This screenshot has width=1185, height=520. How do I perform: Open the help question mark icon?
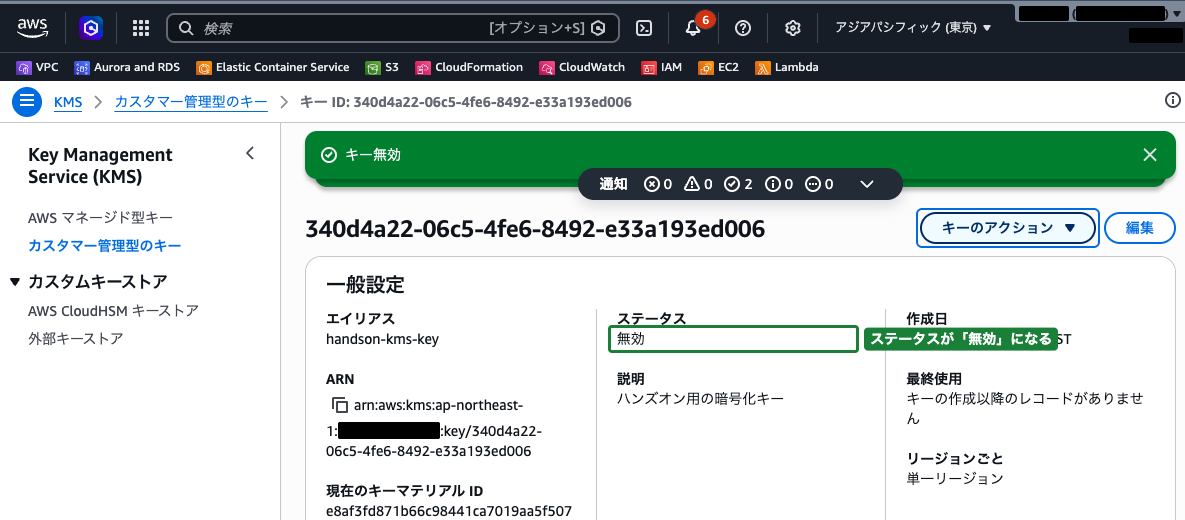[743, 28]
